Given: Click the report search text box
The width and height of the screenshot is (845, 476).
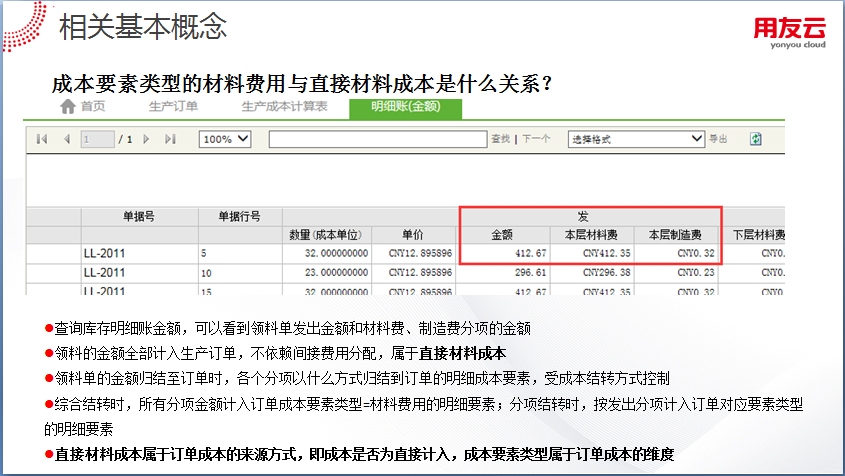Looking at the screenshot, I should [x=377, y=139].
